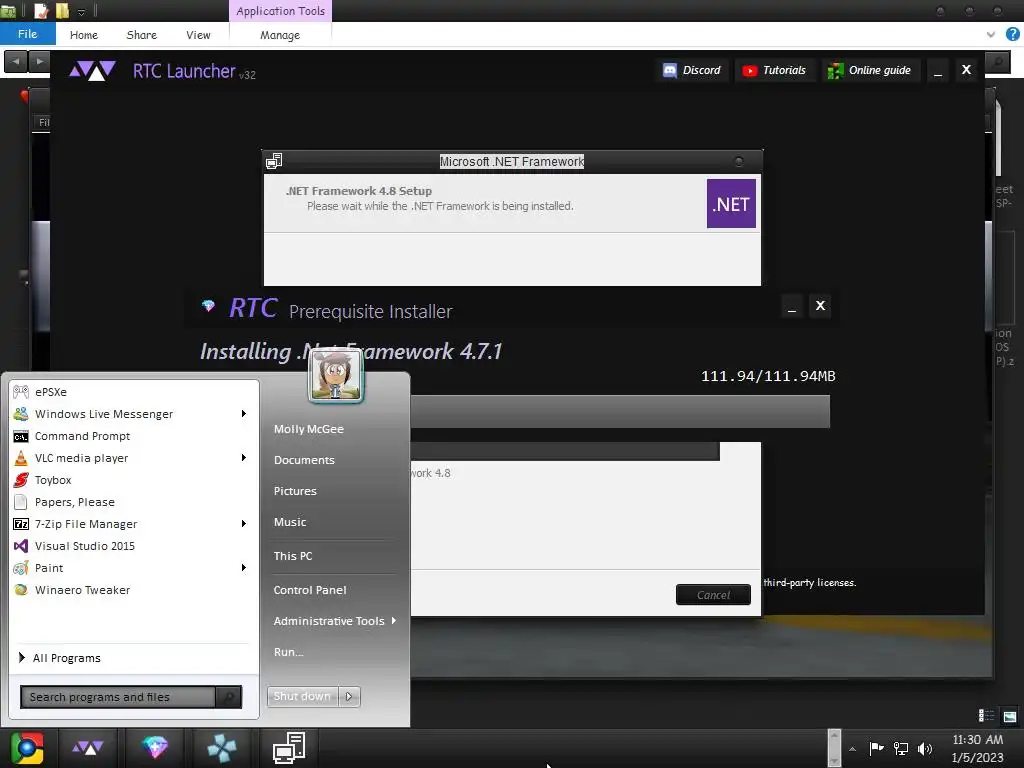Switch Explorer to details view icon
The width and height of the screenshot is (1024, 768).
tap(987, 716)
